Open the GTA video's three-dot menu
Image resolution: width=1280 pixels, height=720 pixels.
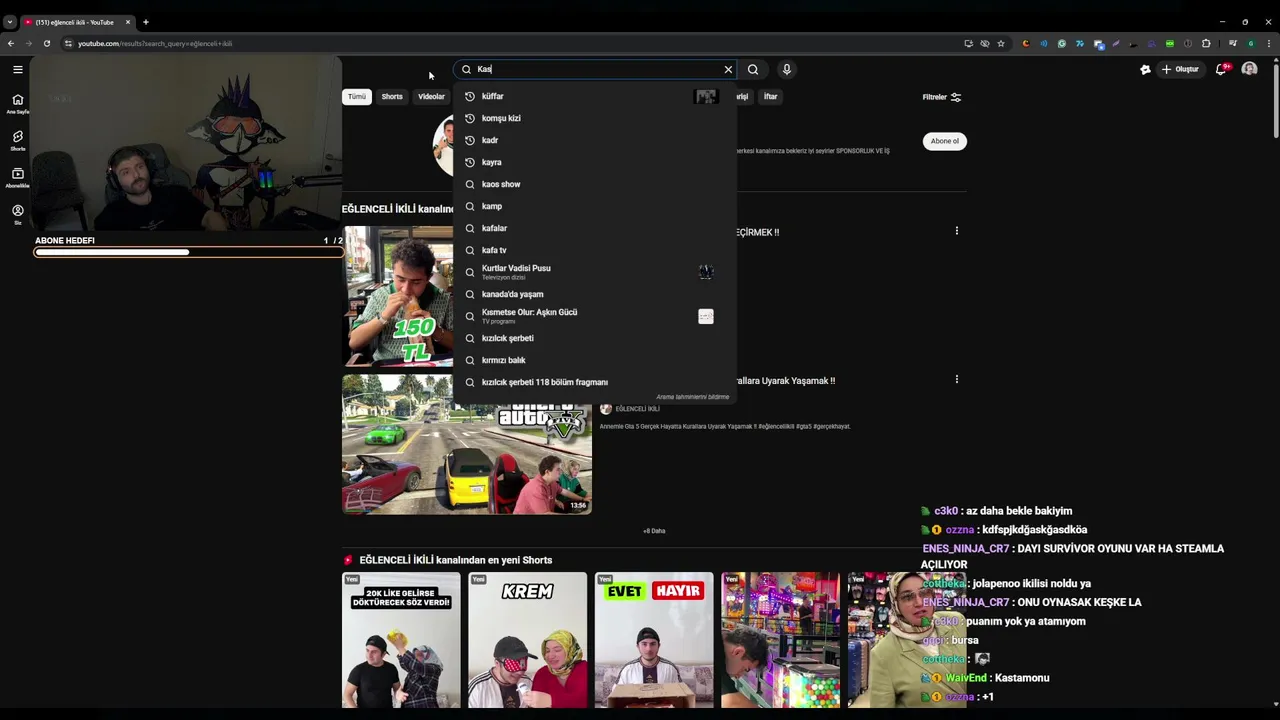[x=956, y=380]
